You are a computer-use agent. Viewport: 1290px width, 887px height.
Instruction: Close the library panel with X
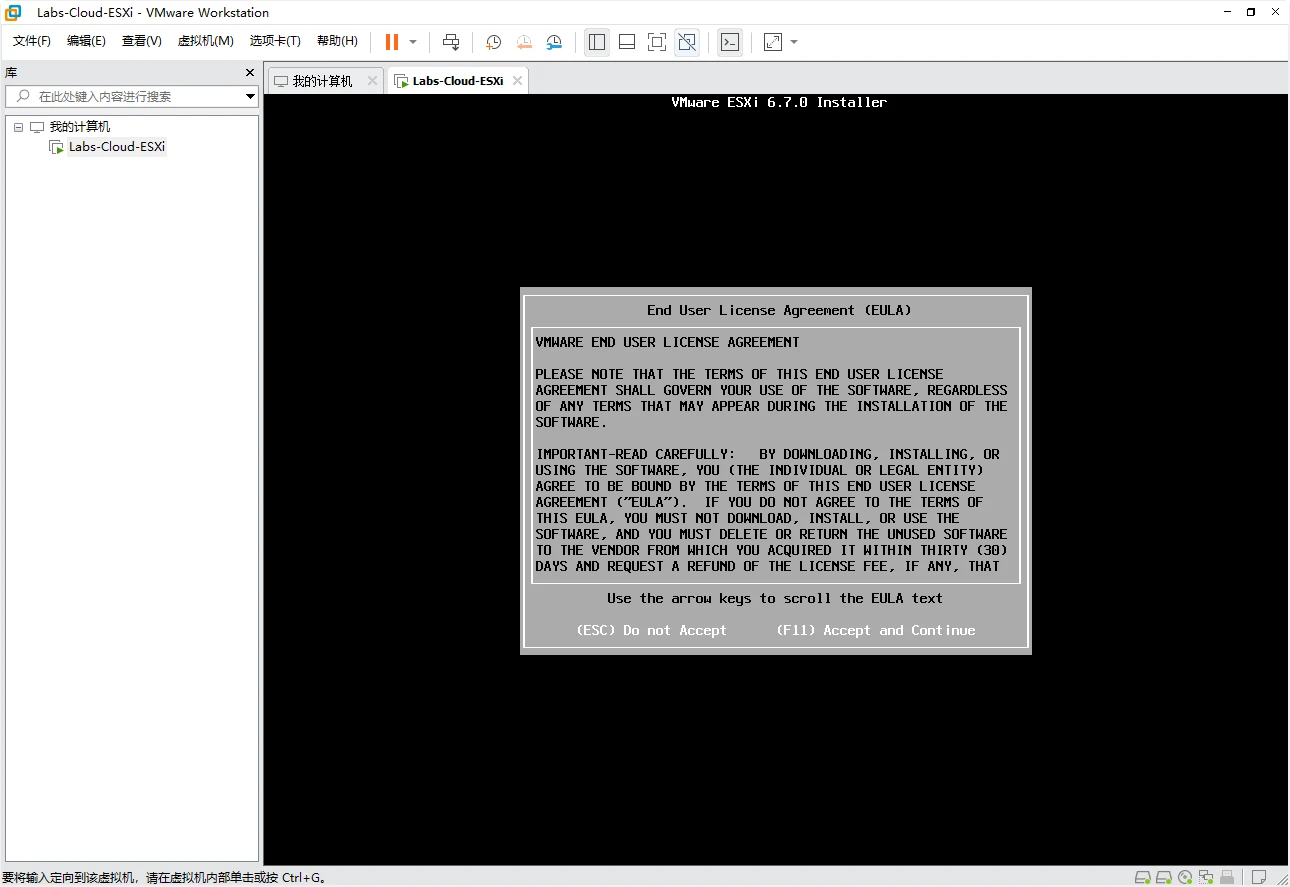pos(250,73)
